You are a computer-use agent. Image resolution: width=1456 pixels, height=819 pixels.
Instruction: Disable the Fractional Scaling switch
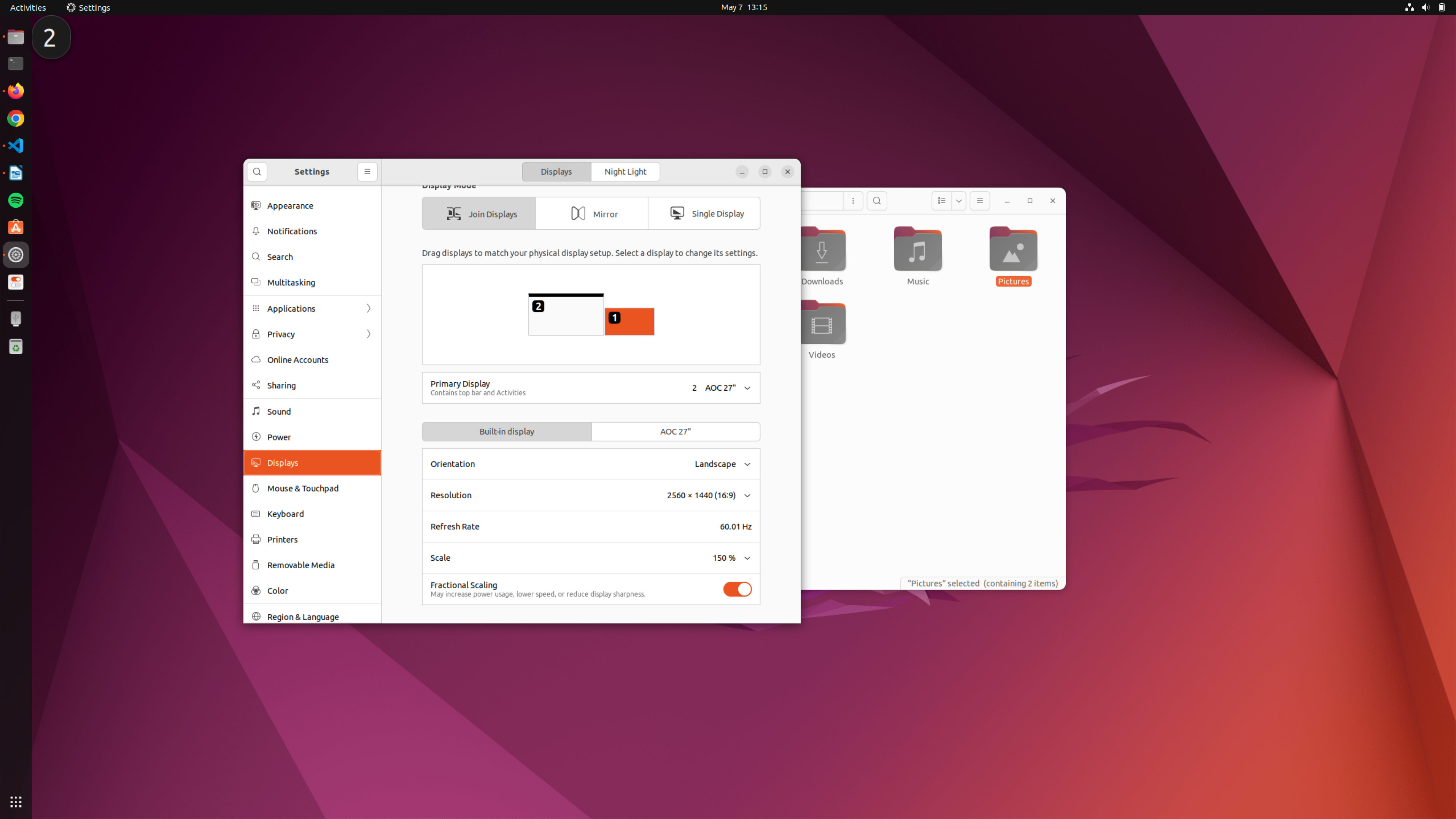[x=737, y=589]
